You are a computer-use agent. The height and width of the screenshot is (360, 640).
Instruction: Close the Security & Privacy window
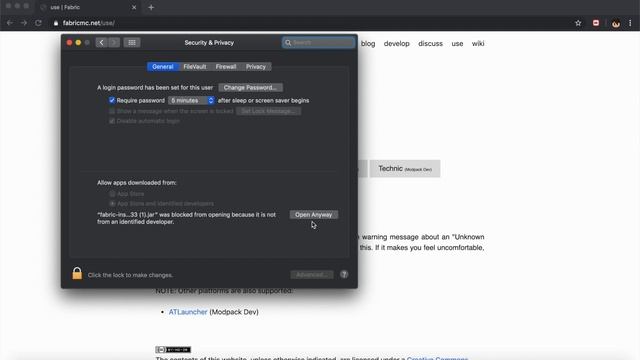coord(69,42)
